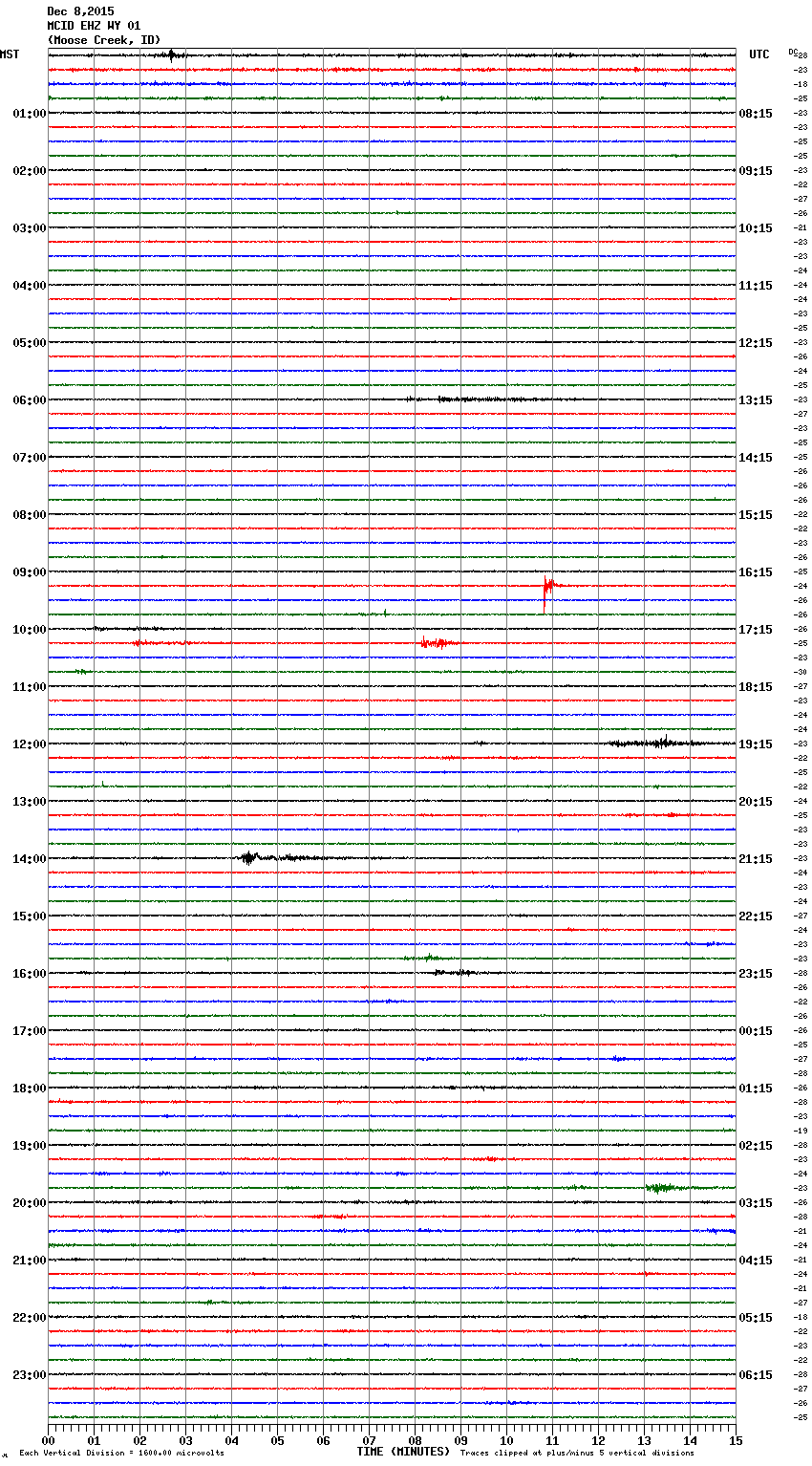Image resolution: width=812 pixels, height=1466 pixels.
Task: Click the 'TIME (MINUTES)' axis title
Action: 403,1452
